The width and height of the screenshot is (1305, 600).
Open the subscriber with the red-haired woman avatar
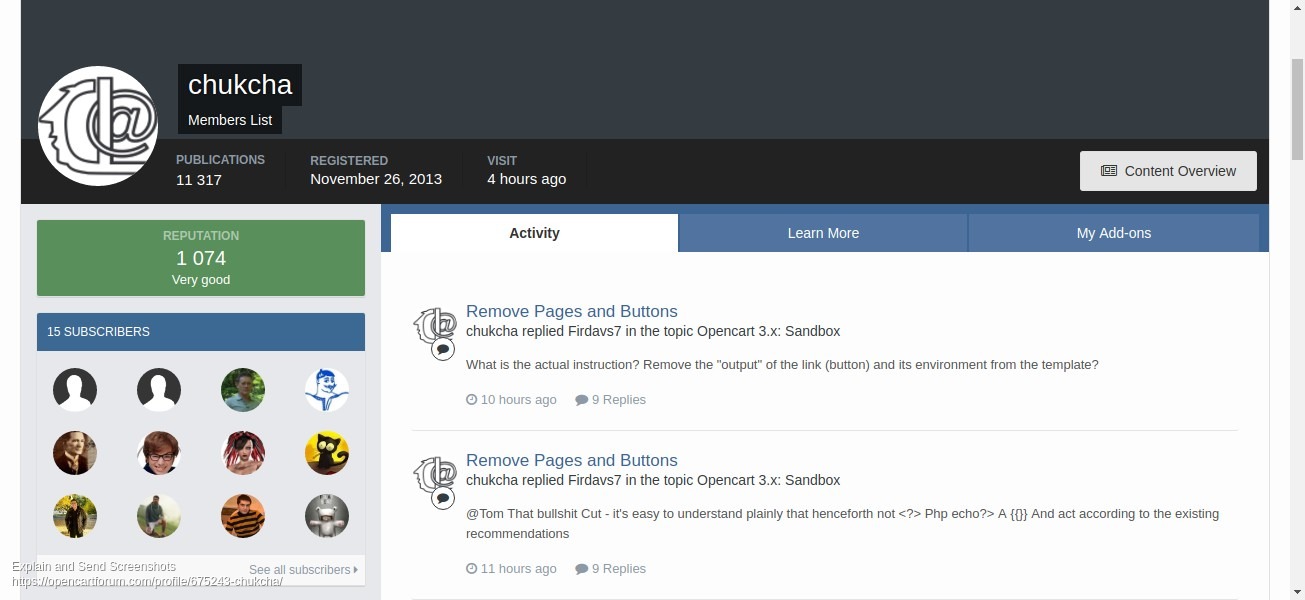(x=243, y=453)
